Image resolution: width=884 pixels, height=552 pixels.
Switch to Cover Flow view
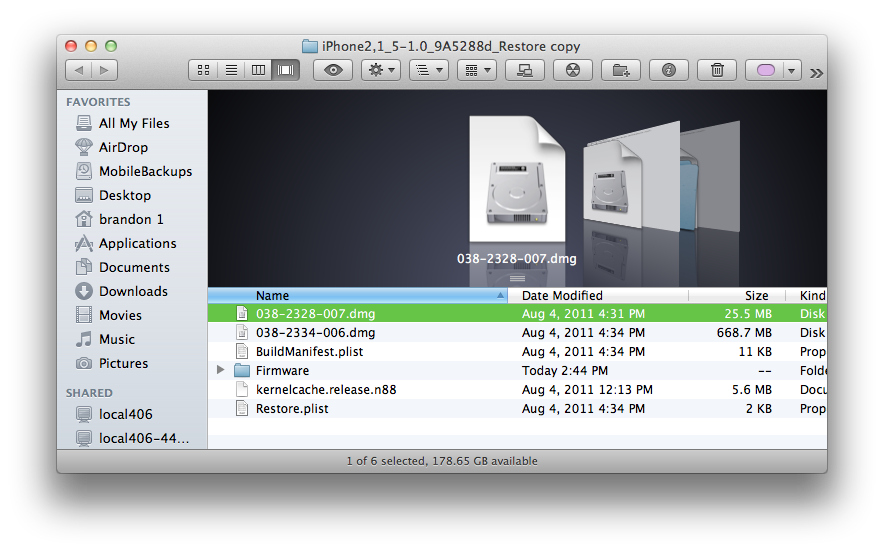pos(285,70)
